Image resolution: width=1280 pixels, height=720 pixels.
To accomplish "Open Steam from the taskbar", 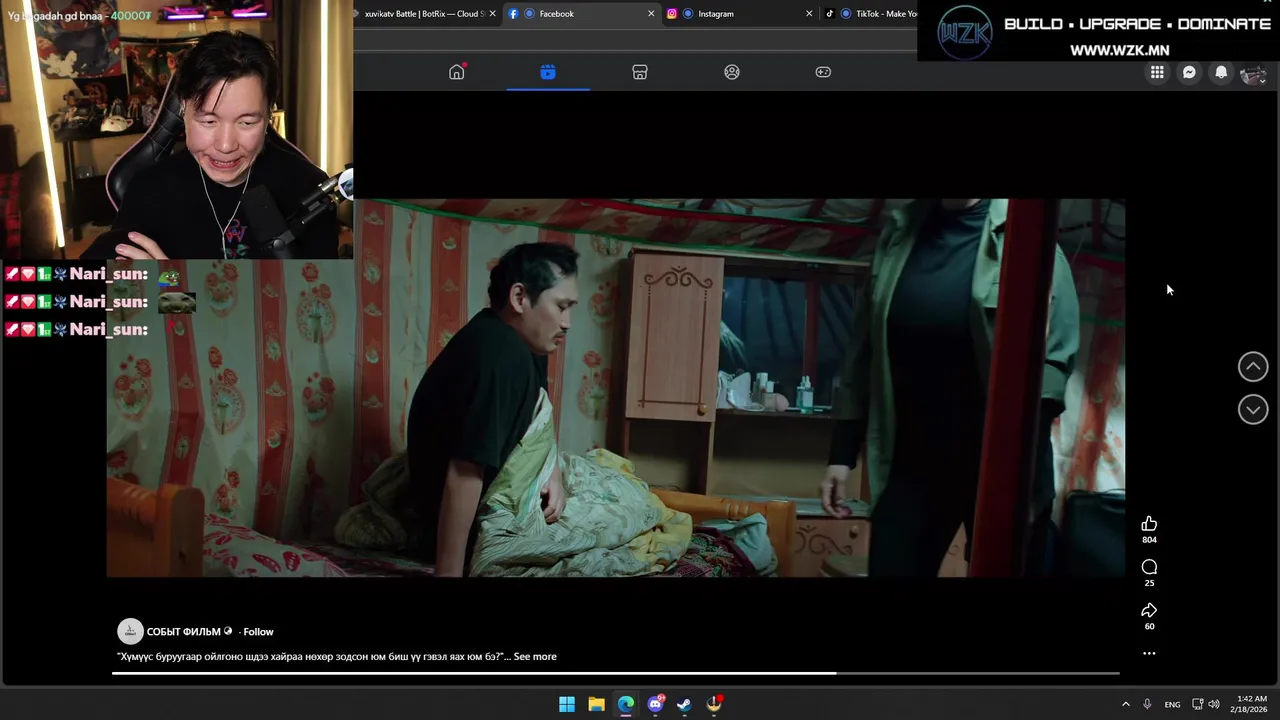I will coord(684,705).
